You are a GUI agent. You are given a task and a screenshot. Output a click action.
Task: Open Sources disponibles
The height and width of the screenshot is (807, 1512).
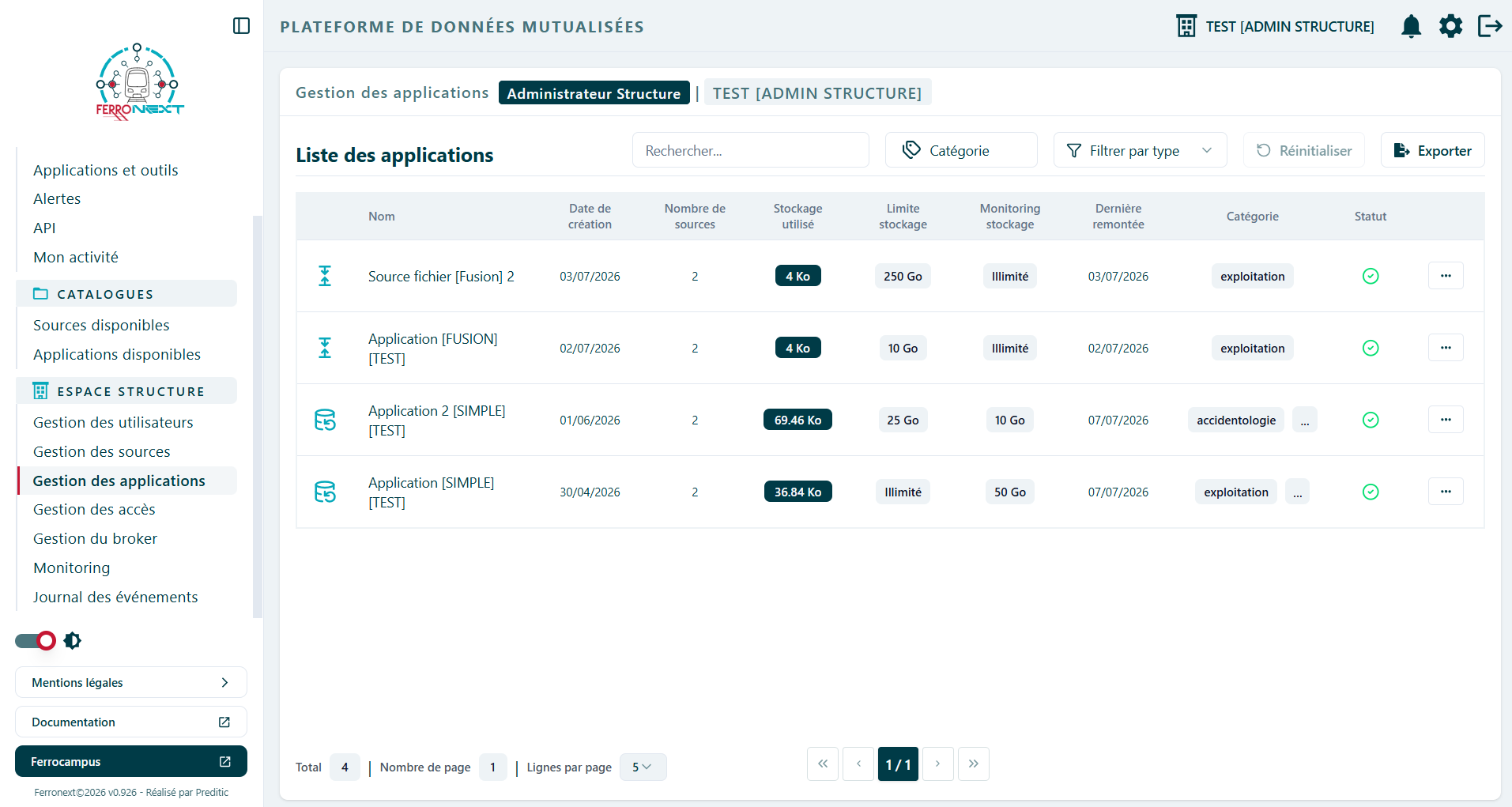pyautogui.click(x=101, y=325)
